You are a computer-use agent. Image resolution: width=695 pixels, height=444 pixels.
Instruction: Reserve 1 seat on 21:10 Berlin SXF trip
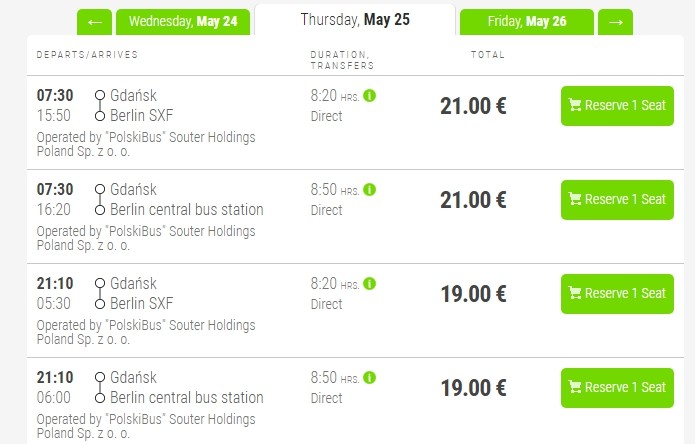(x=617, y=294)
